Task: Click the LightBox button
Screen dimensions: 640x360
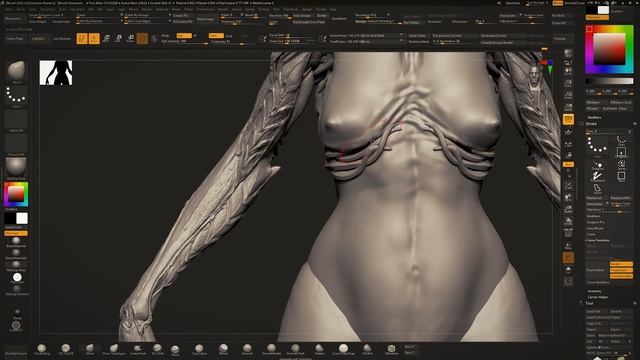Action: [x=38, y=39]
